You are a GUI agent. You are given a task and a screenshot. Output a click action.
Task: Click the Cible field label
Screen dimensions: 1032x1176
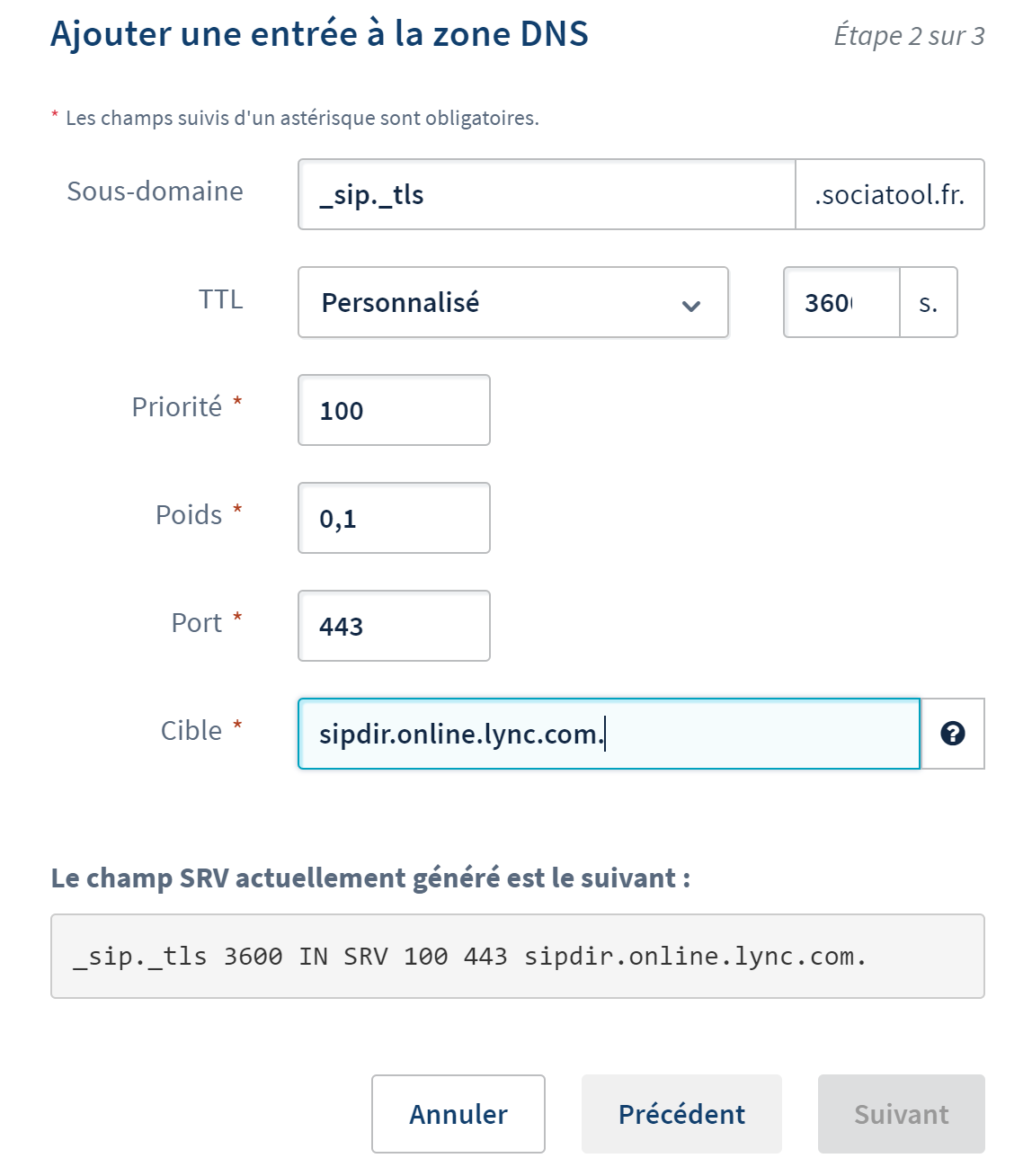(191, 731)
